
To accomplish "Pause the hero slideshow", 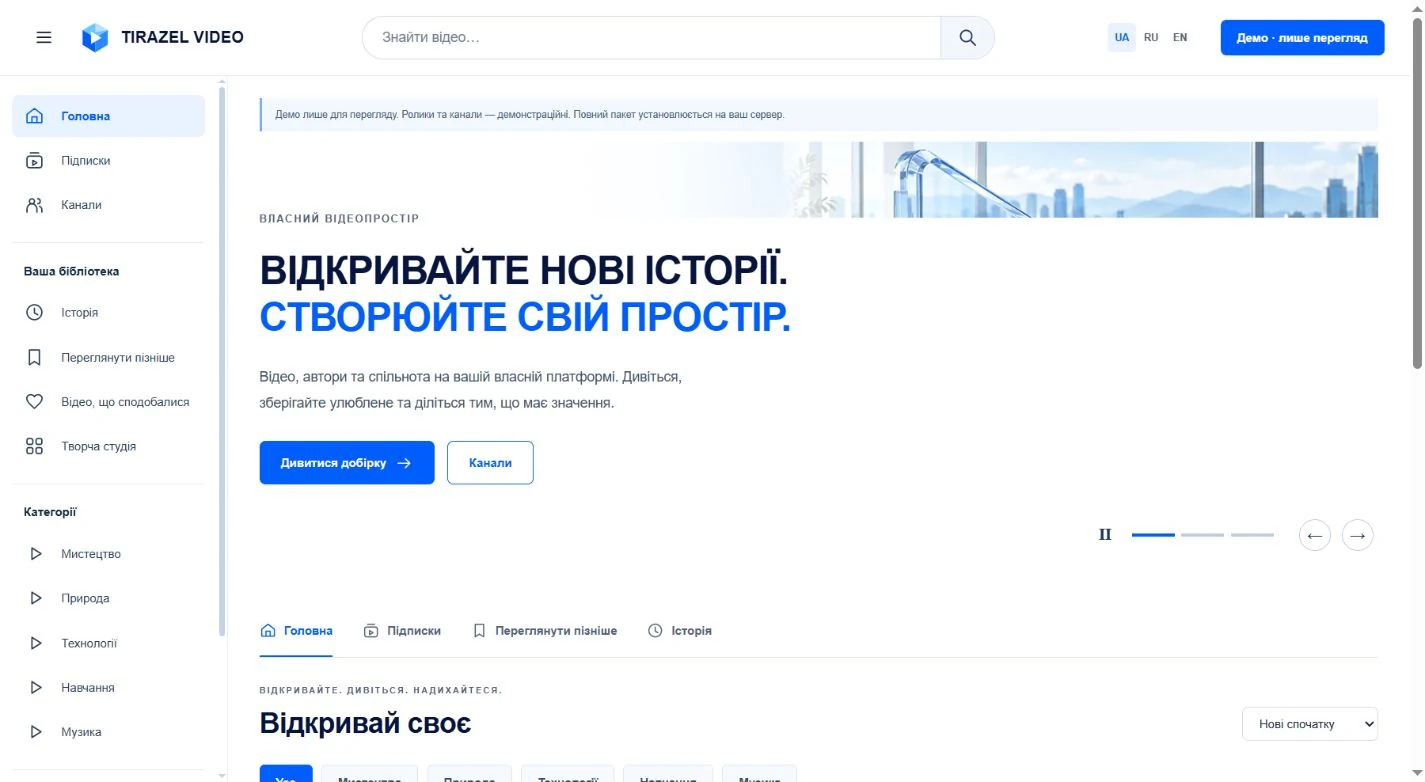I will [1105, 535].
